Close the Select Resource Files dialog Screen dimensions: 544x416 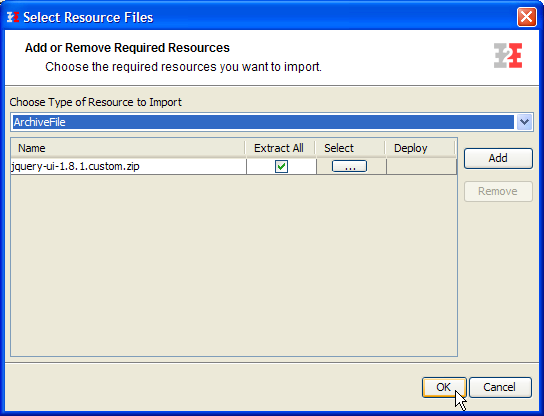click(x=526, y=17)
